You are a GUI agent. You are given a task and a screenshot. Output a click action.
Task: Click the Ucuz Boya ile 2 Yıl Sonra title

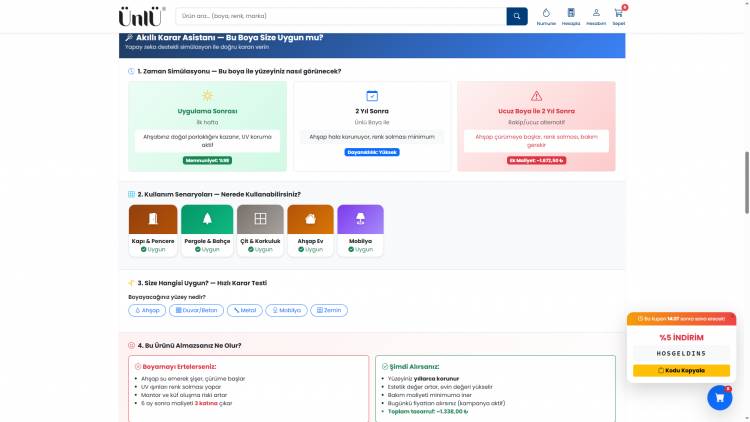[x=536, y=111]
